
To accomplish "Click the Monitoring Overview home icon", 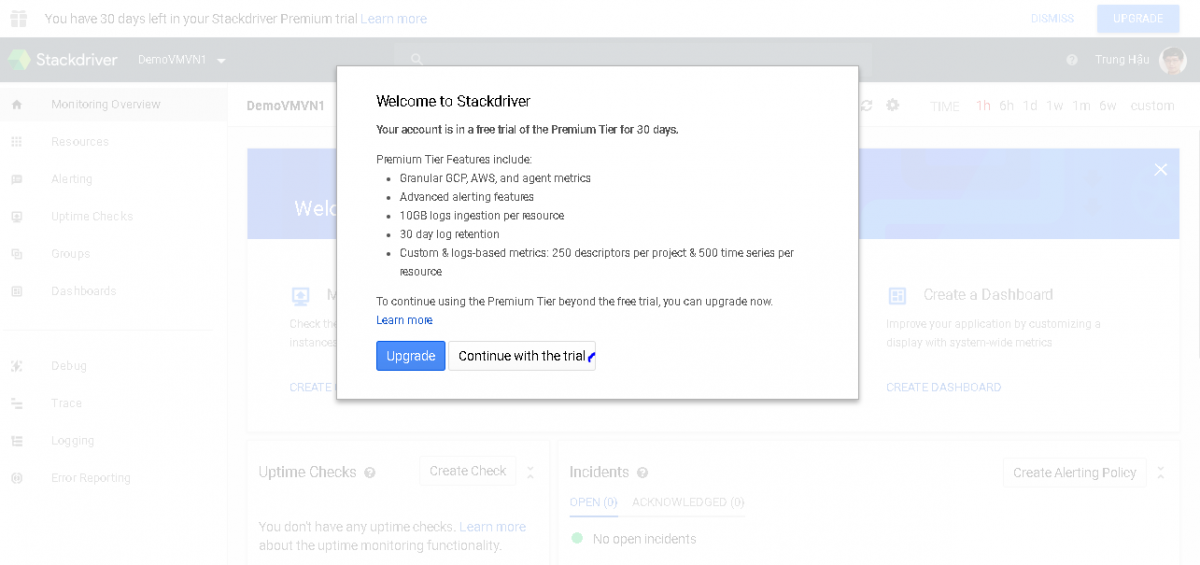I will tap(16, 104).
